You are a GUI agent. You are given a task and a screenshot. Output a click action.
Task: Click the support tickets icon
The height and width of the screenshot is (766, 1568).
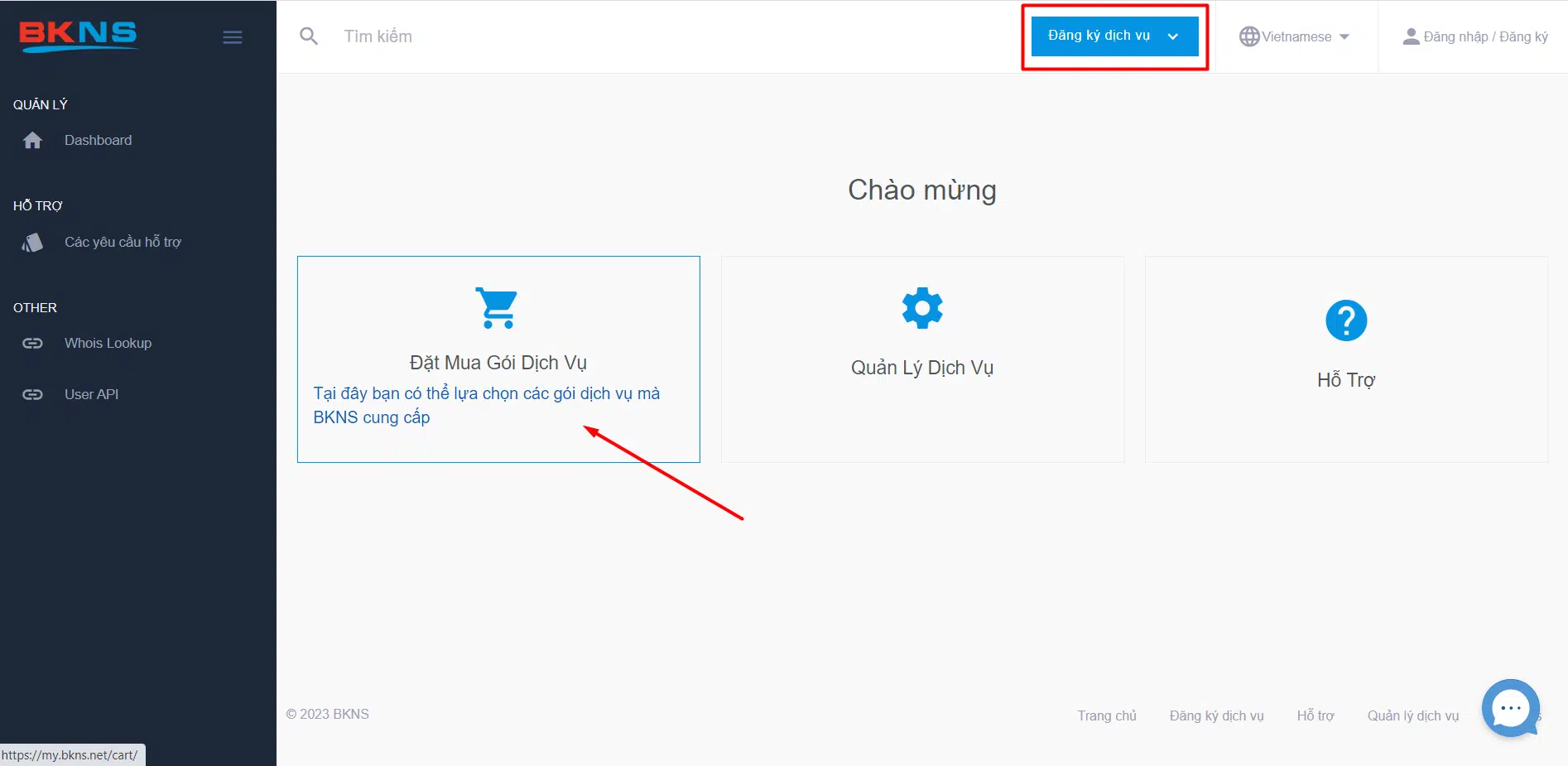(x=33, y=243)
